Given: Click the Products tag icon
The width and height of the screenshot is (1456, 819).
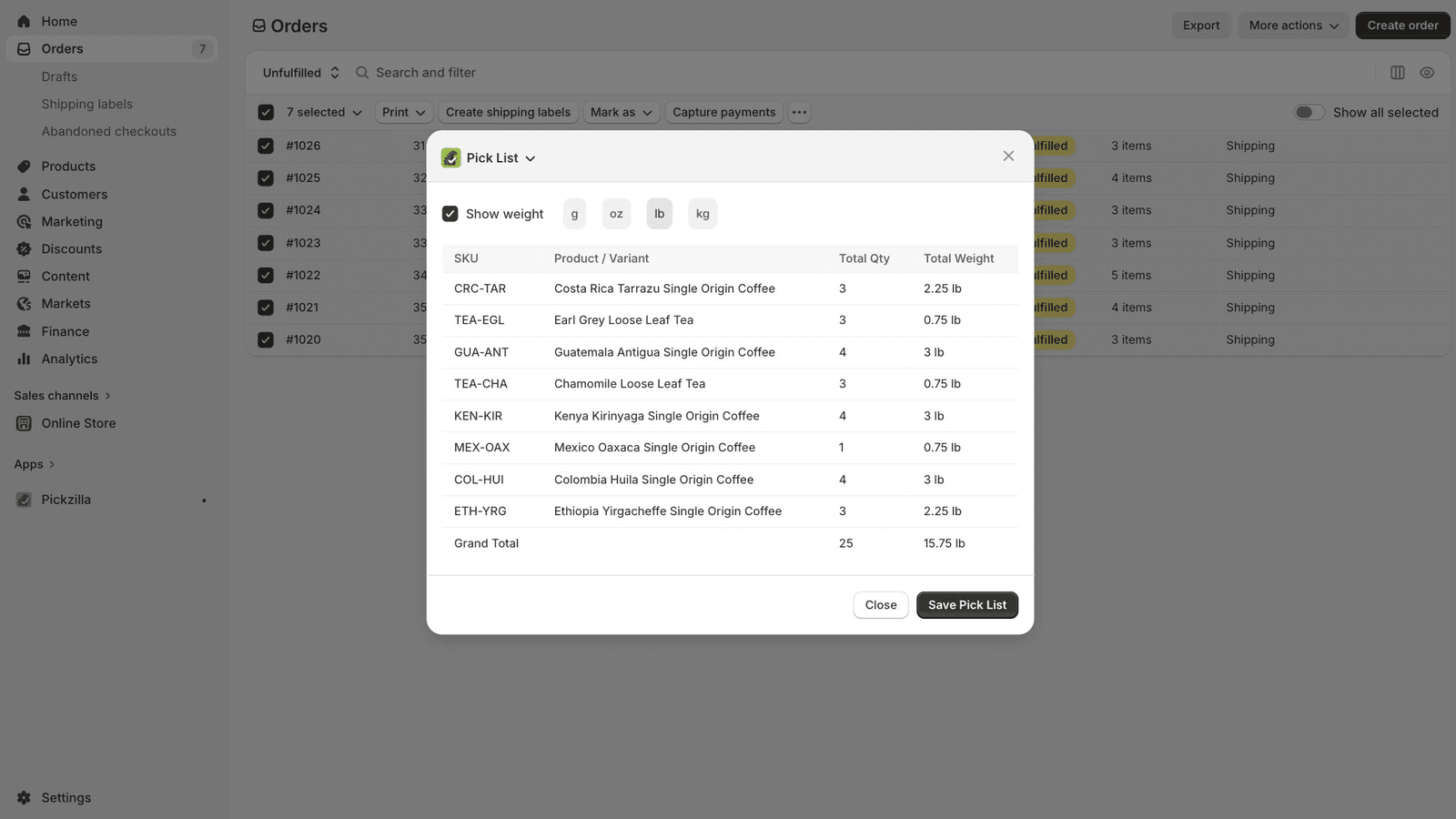Looking at the screenshot, I should [x=24, y=167].
